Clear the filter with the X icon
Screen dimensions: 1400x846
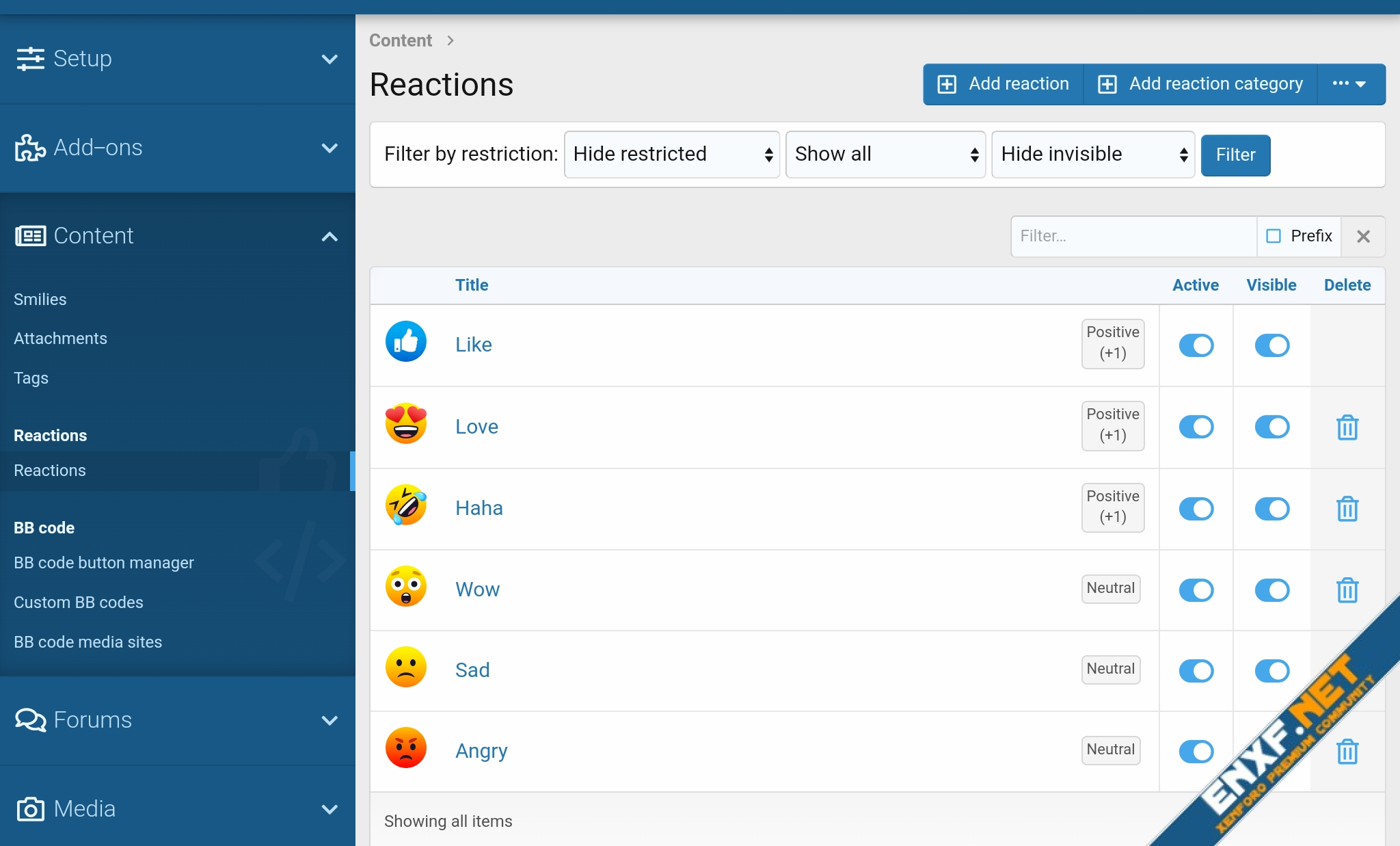pyautogui.click(x=1363, y=237)
